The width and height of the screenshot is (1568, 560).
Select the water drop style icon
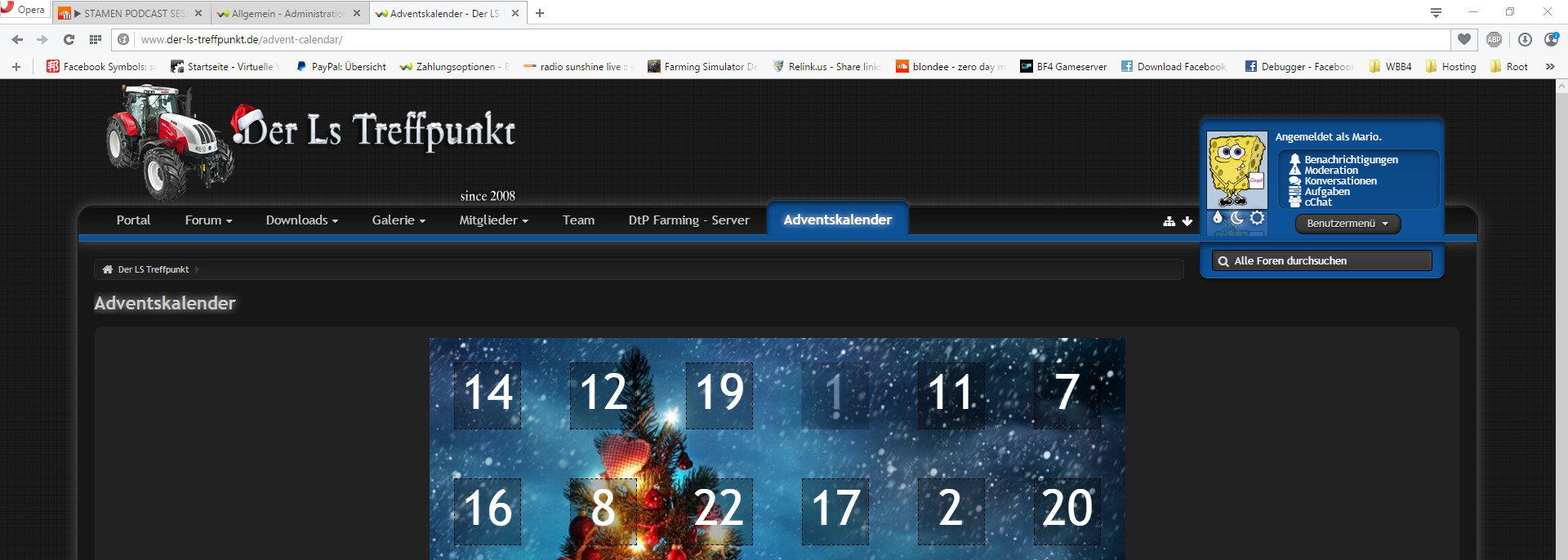tap(1218, 218)
